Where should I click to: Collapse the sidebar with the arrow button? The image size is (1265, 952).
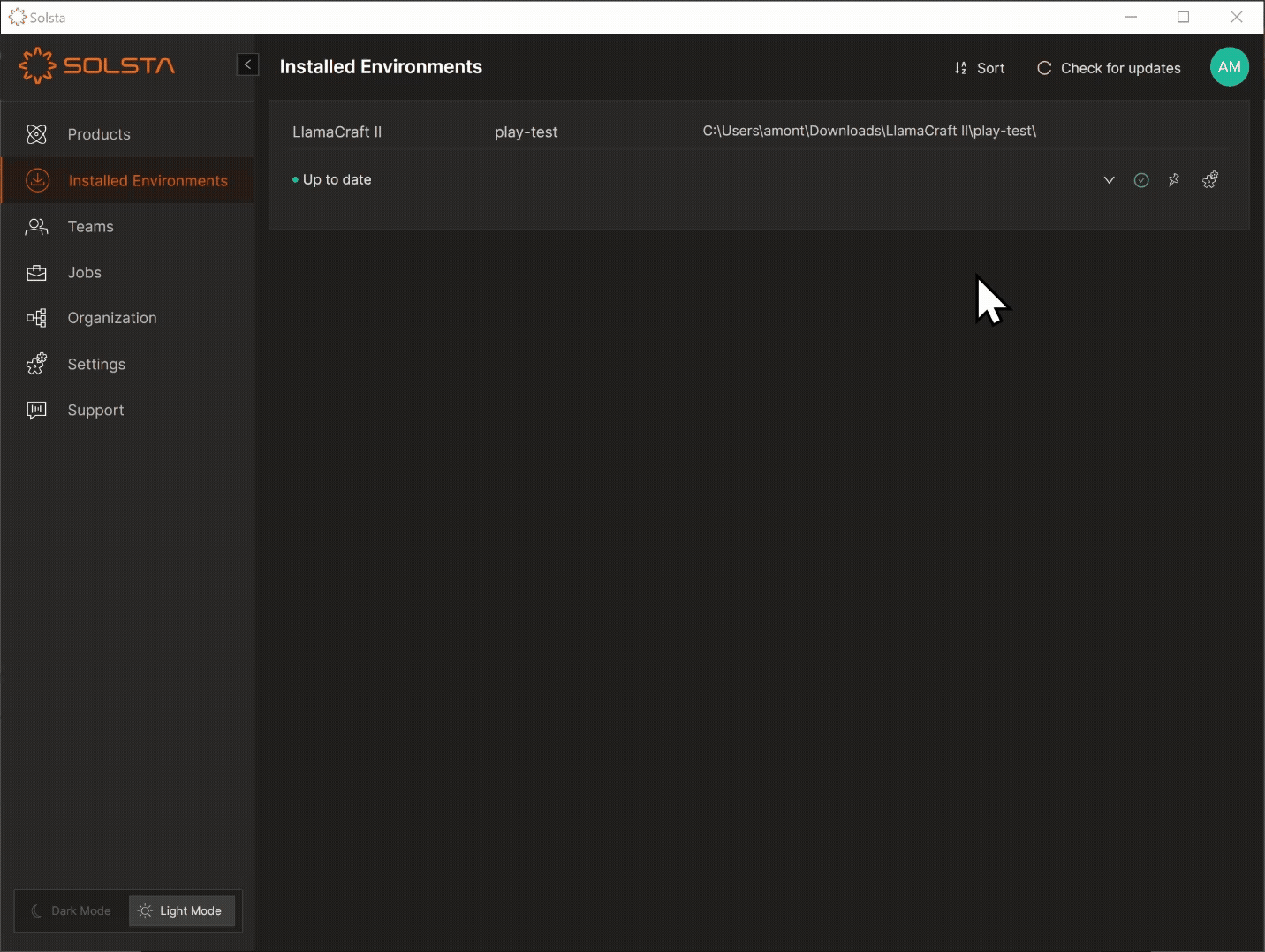click(247, 64)
